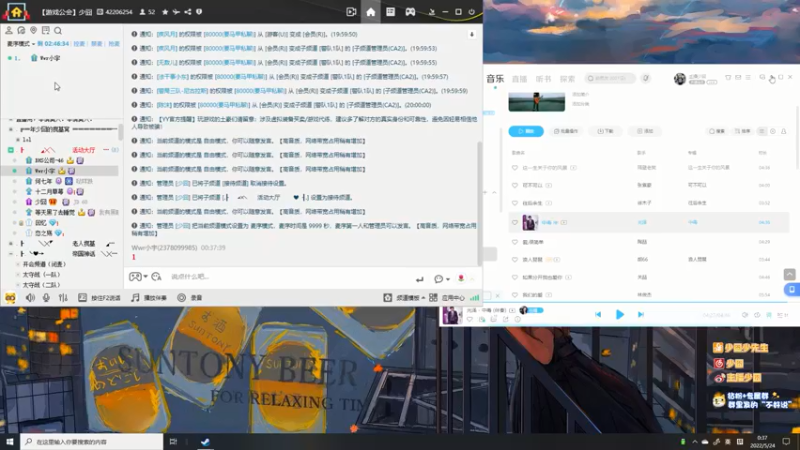
Task: Open the audio mixer equalizer icon
Action: (x=63, y=297)
